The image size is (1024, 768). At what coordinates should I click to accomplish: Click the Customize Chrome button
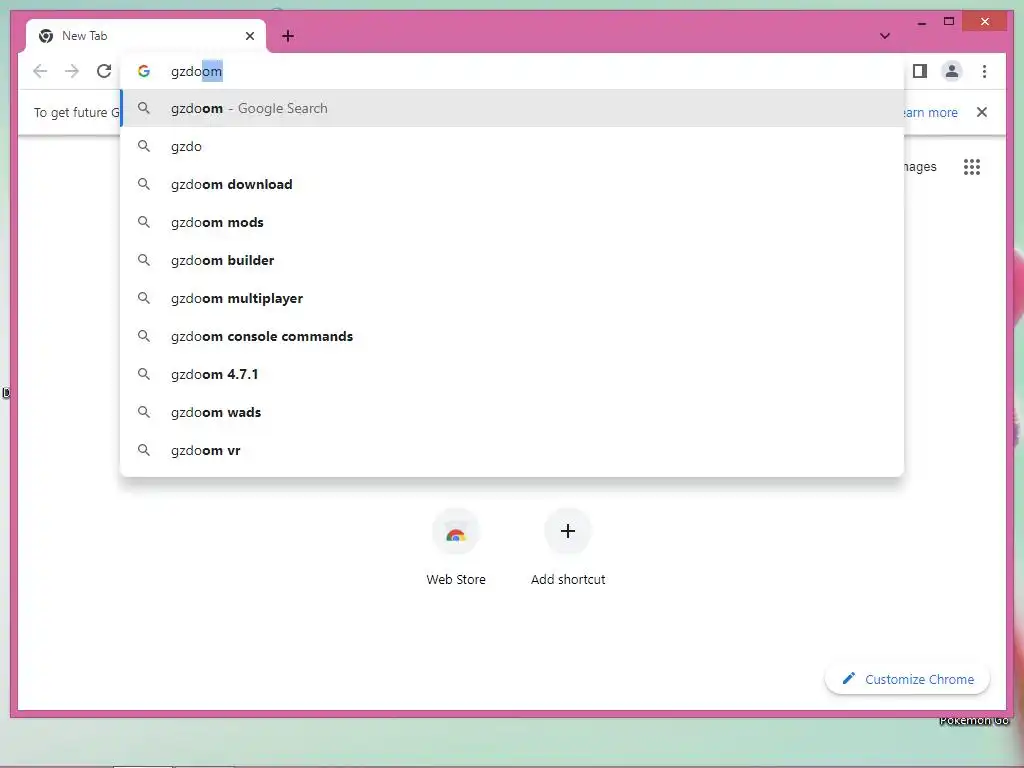pos(907,679)
